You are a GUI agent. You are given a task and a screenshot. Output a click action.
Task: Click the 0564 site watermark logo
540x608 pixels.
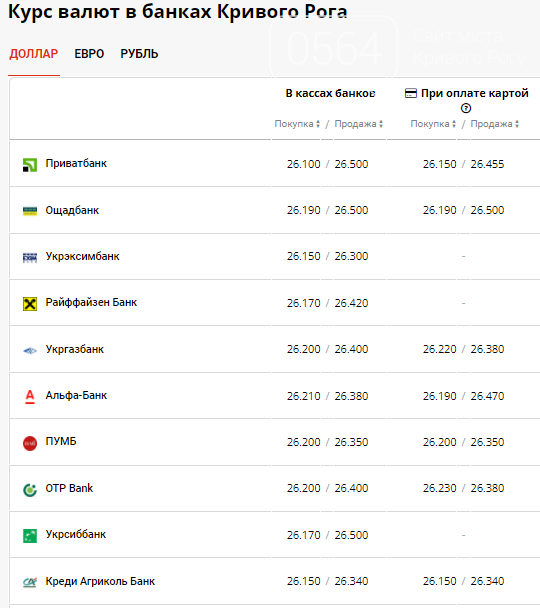coord(334,47)
